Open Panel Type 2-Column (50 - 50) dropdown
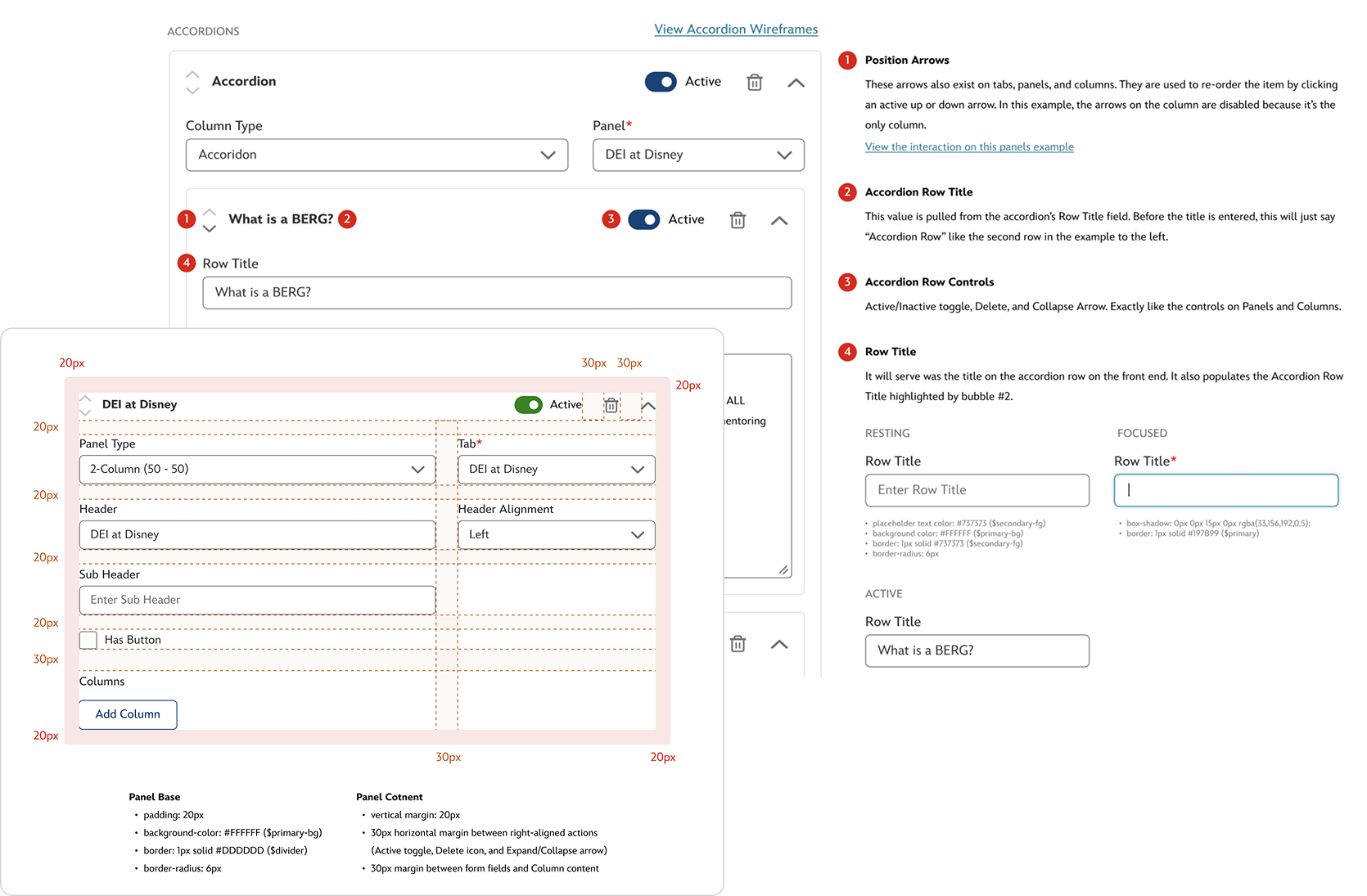This screenshot has width=1367, height=896. 257,470
